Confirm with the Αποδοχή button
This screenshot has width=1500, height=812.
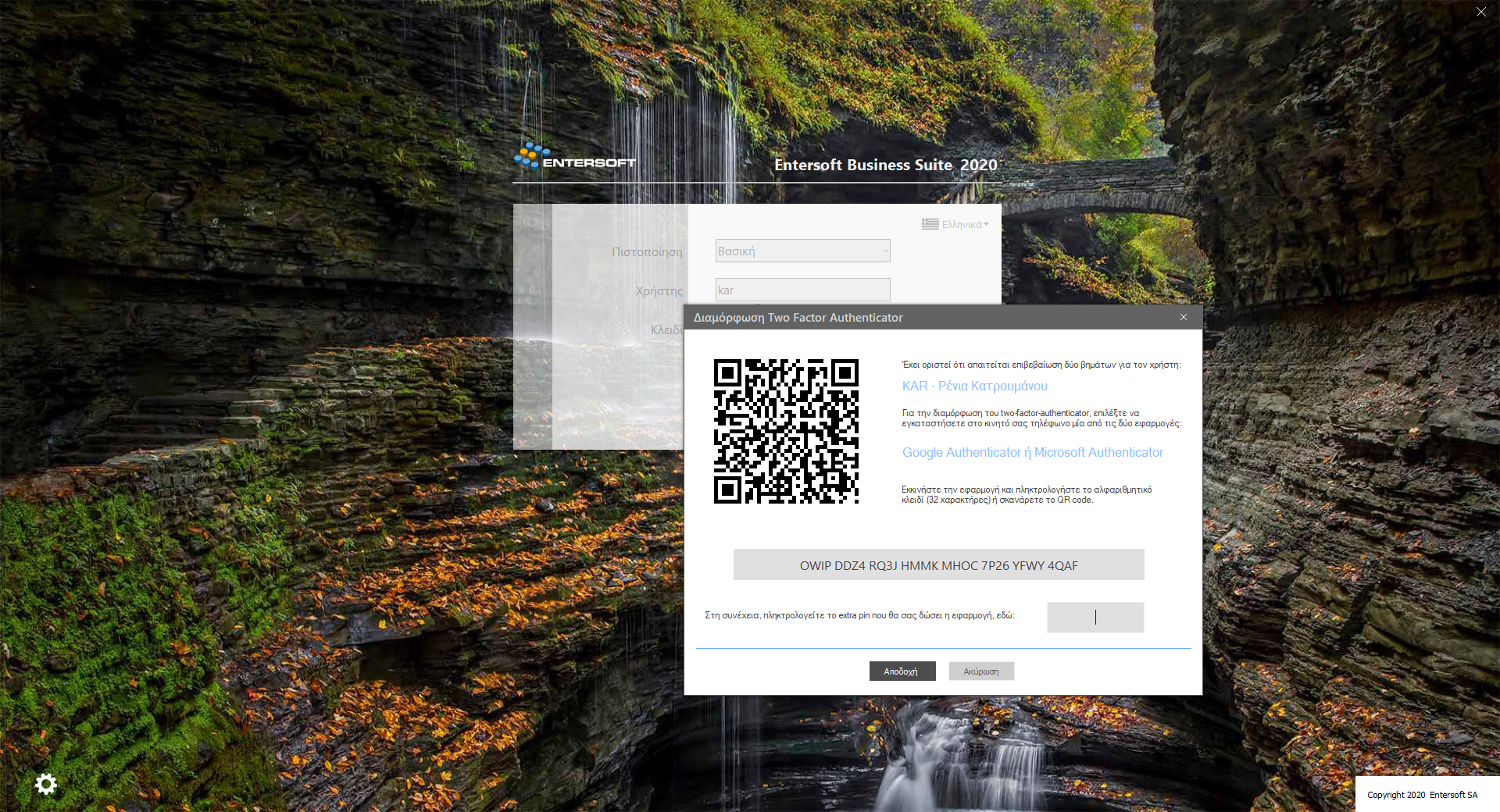point(902,671)
